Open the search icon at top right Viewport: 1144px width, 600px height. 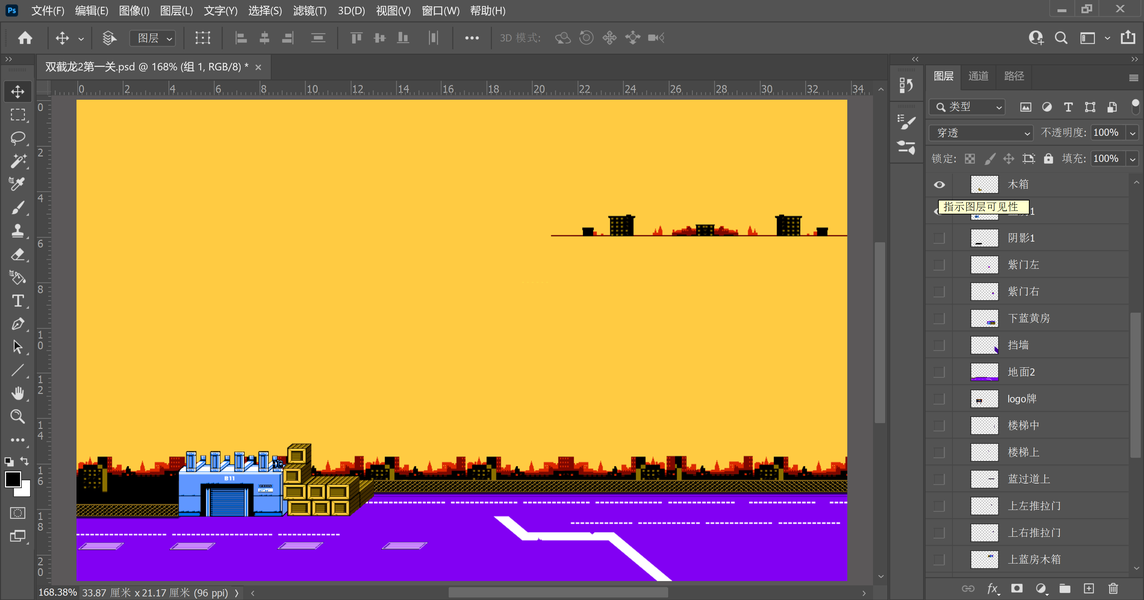pyautogui.click(x=1061, y=38)
